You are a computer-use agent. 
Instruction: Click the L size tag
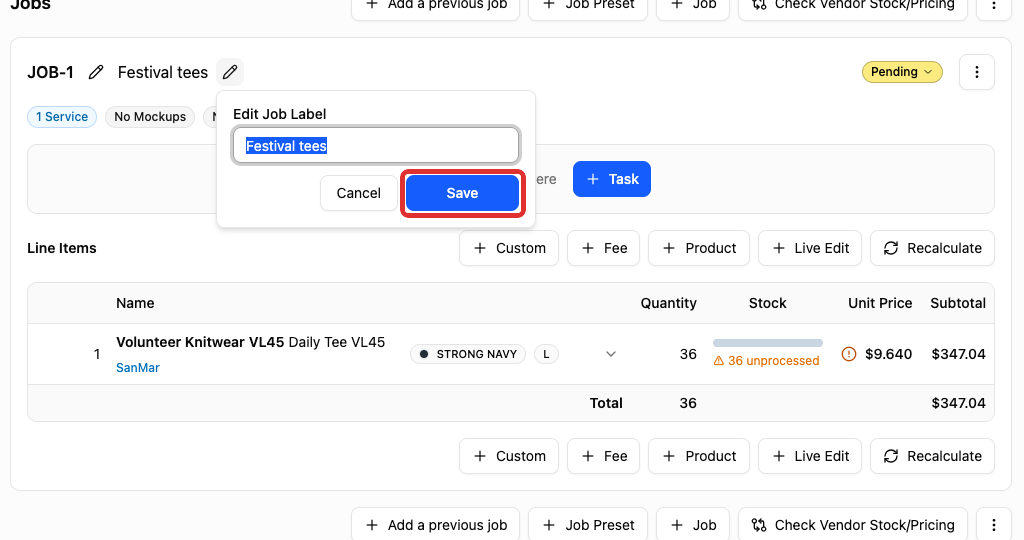pos(546,354)
